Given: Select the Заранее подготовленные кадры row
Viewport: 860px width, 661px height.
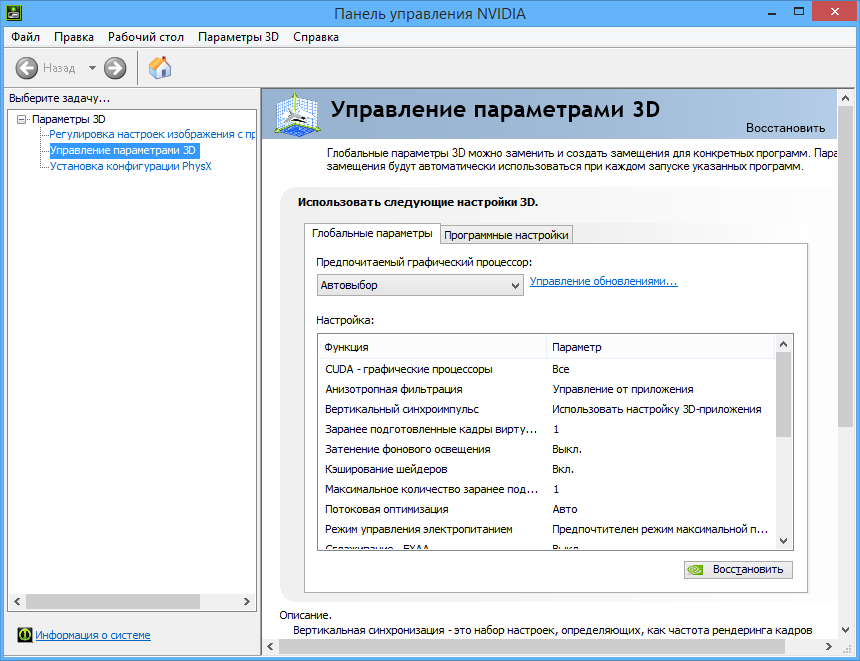Looking at the screenshot, I should click(546, 430).
